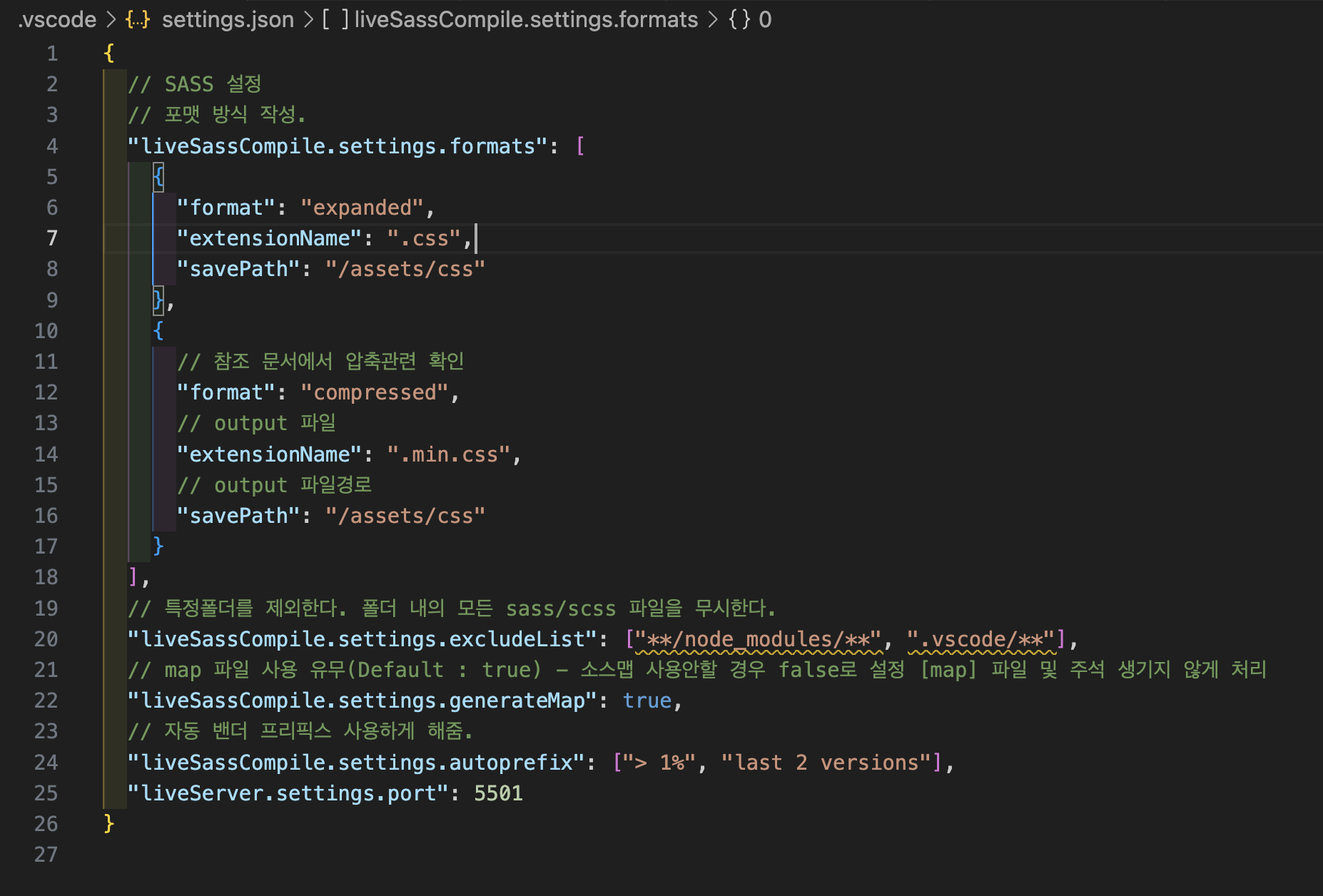Open the settings.json breadcrumb item

click(x=227, y=19)
